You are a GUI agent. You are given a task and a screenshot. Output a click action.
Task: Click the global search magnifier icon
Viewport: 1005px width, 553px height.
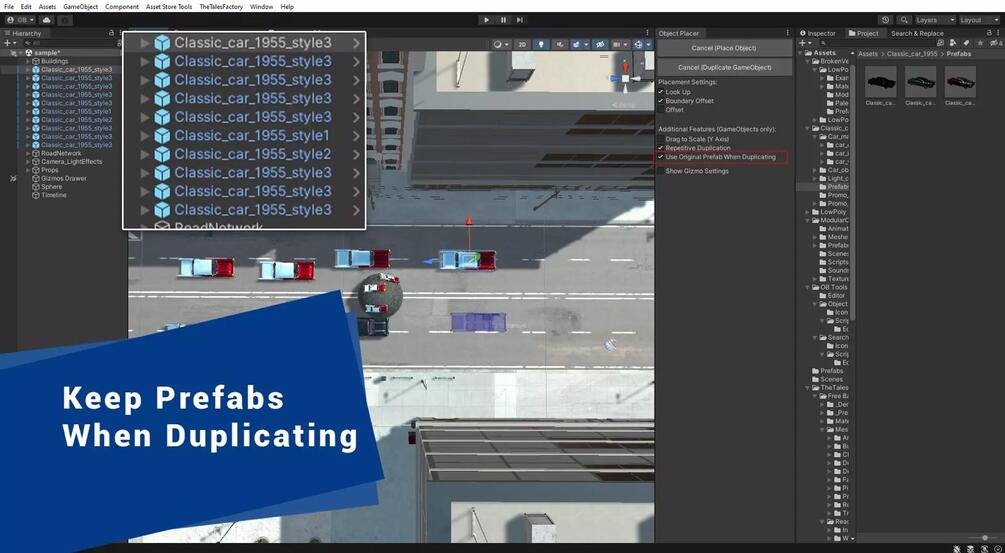point(904,20)
